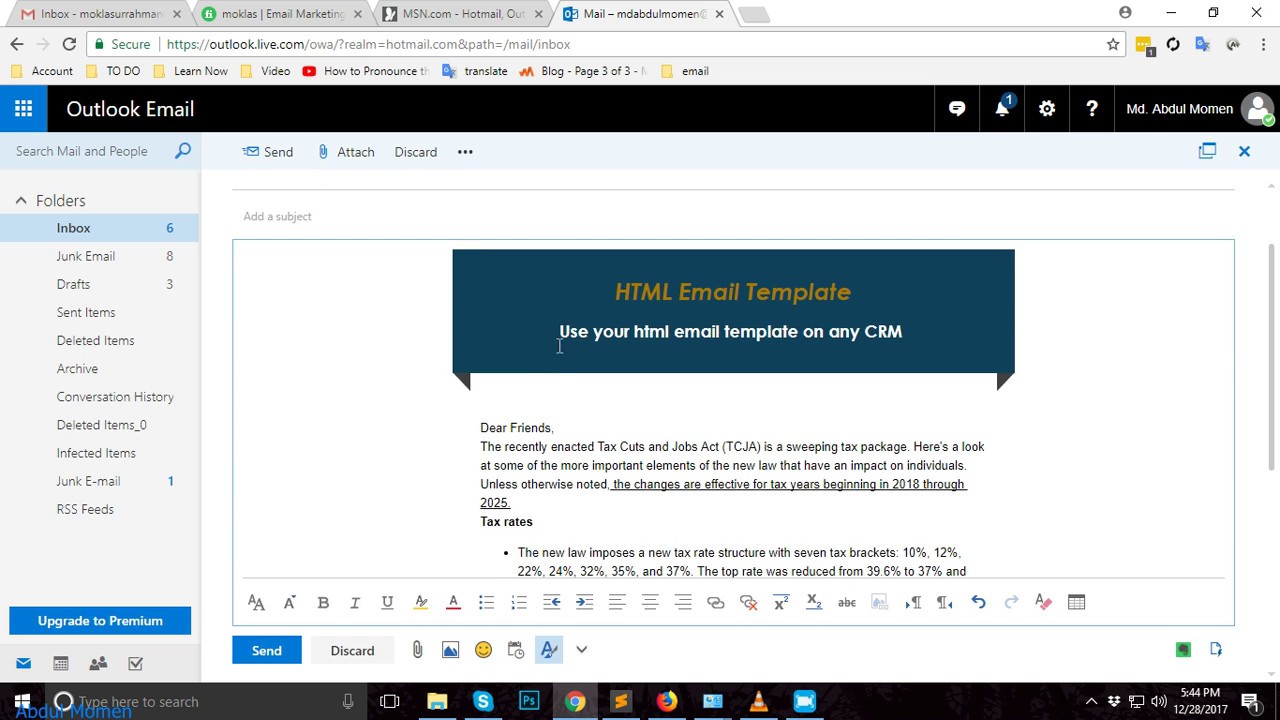Set left-to-right text direction
Screen dimensions: 1280x720
point(913,602)
